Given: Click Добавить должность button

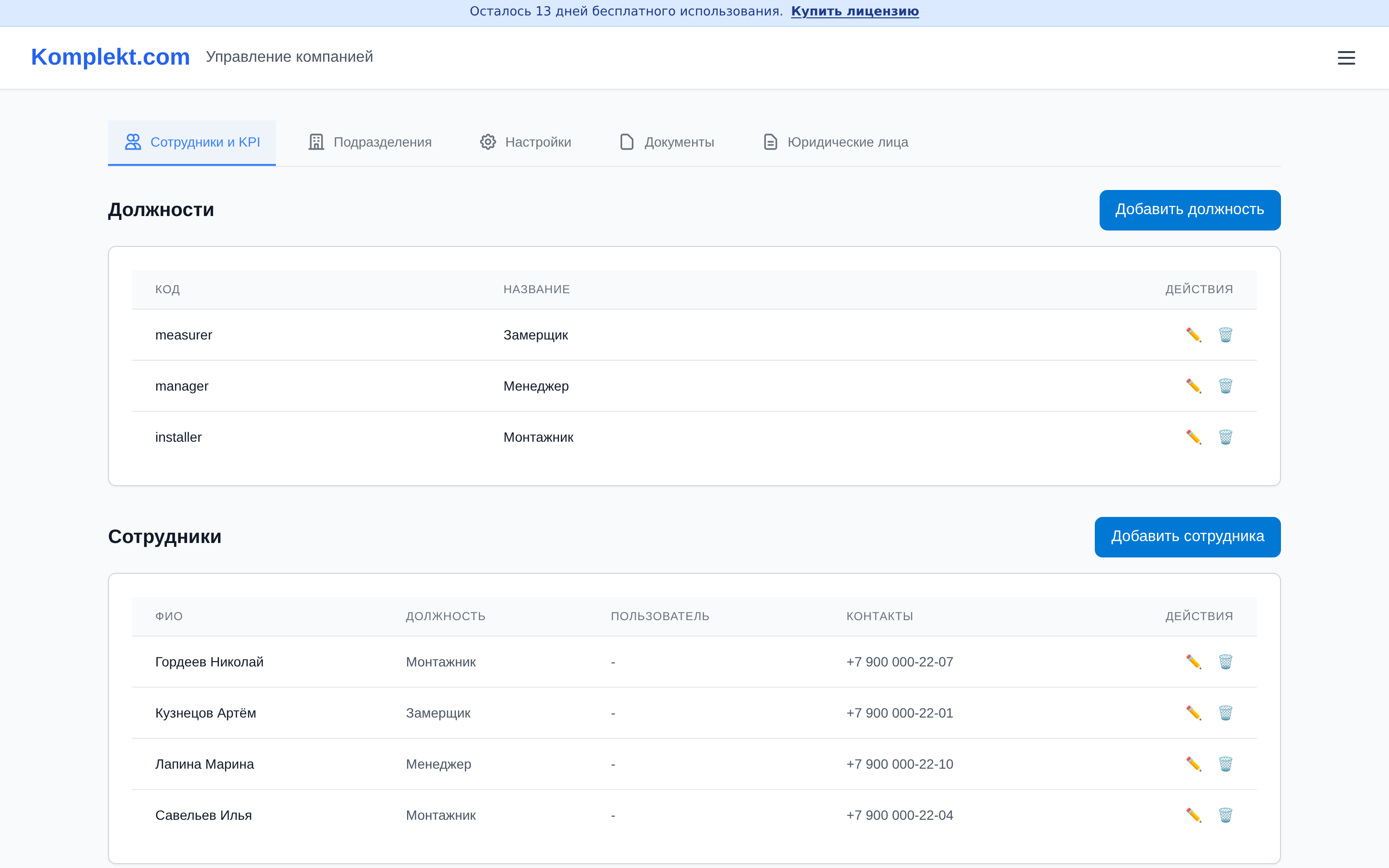Looking at the screenshot, I should [x=1190, y=210].
